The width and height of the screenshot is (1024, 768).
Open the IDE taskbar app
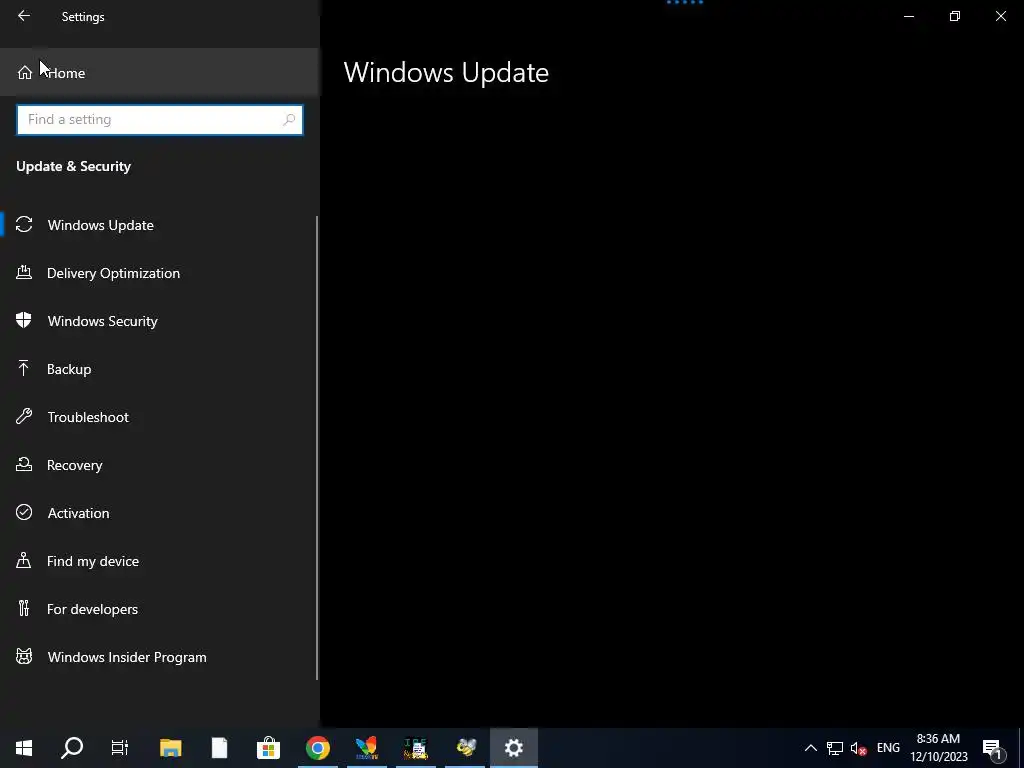coord(415,748)
